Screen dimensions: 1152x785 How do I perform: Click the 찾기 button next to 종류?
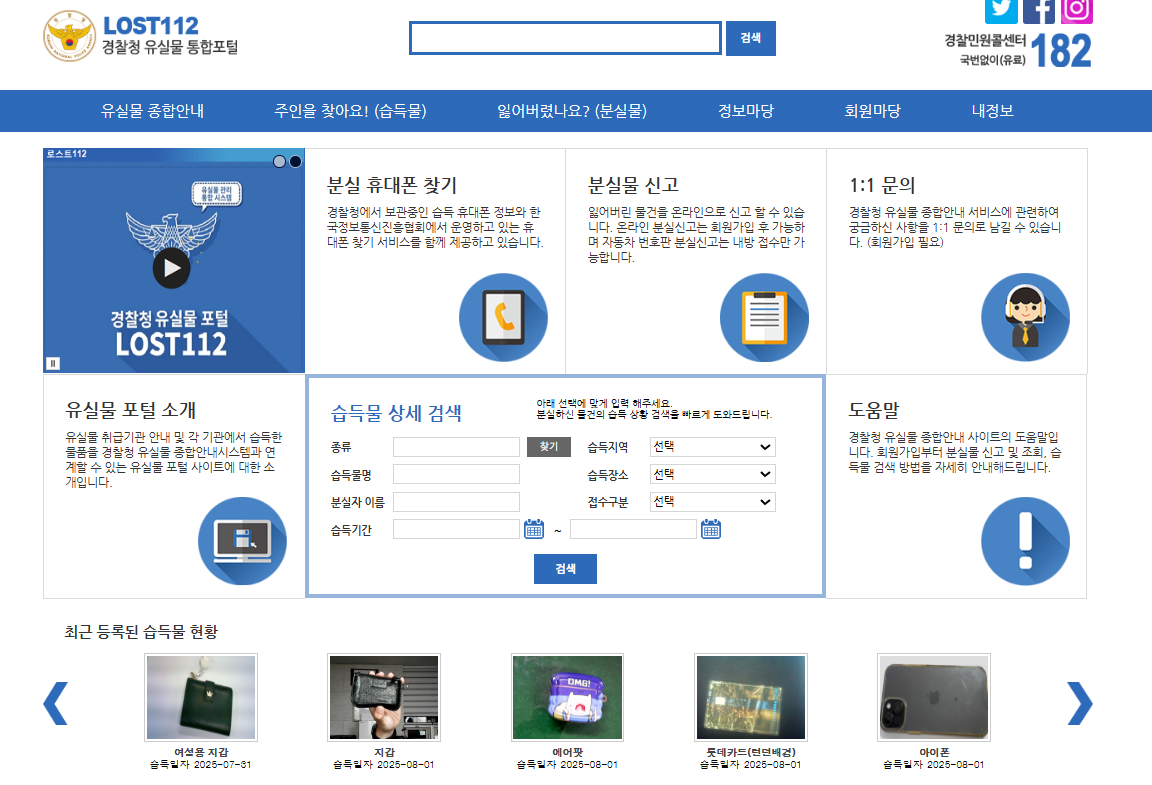549,447
